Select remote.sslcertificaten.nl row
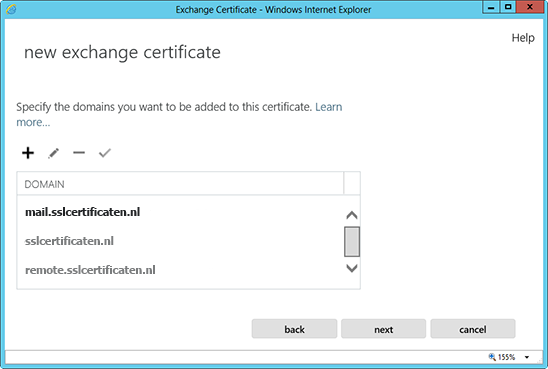This screenshot has height=369, width=548. coord(180,270)
